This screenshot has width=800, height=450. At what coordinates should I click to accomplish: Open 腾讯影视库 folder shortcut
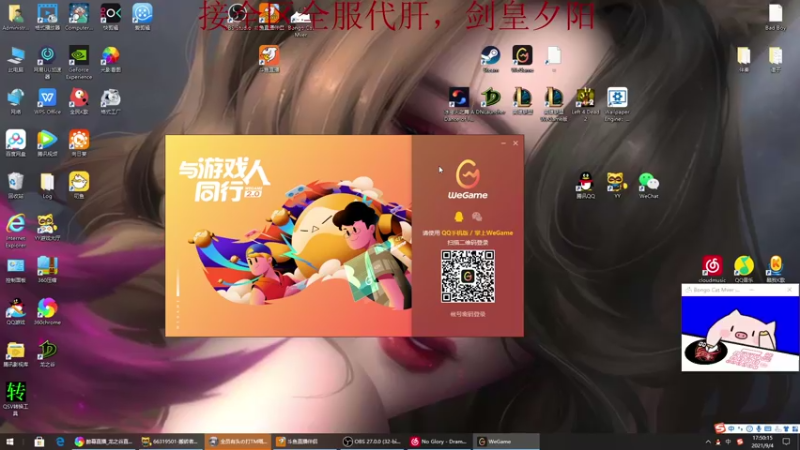15,354
